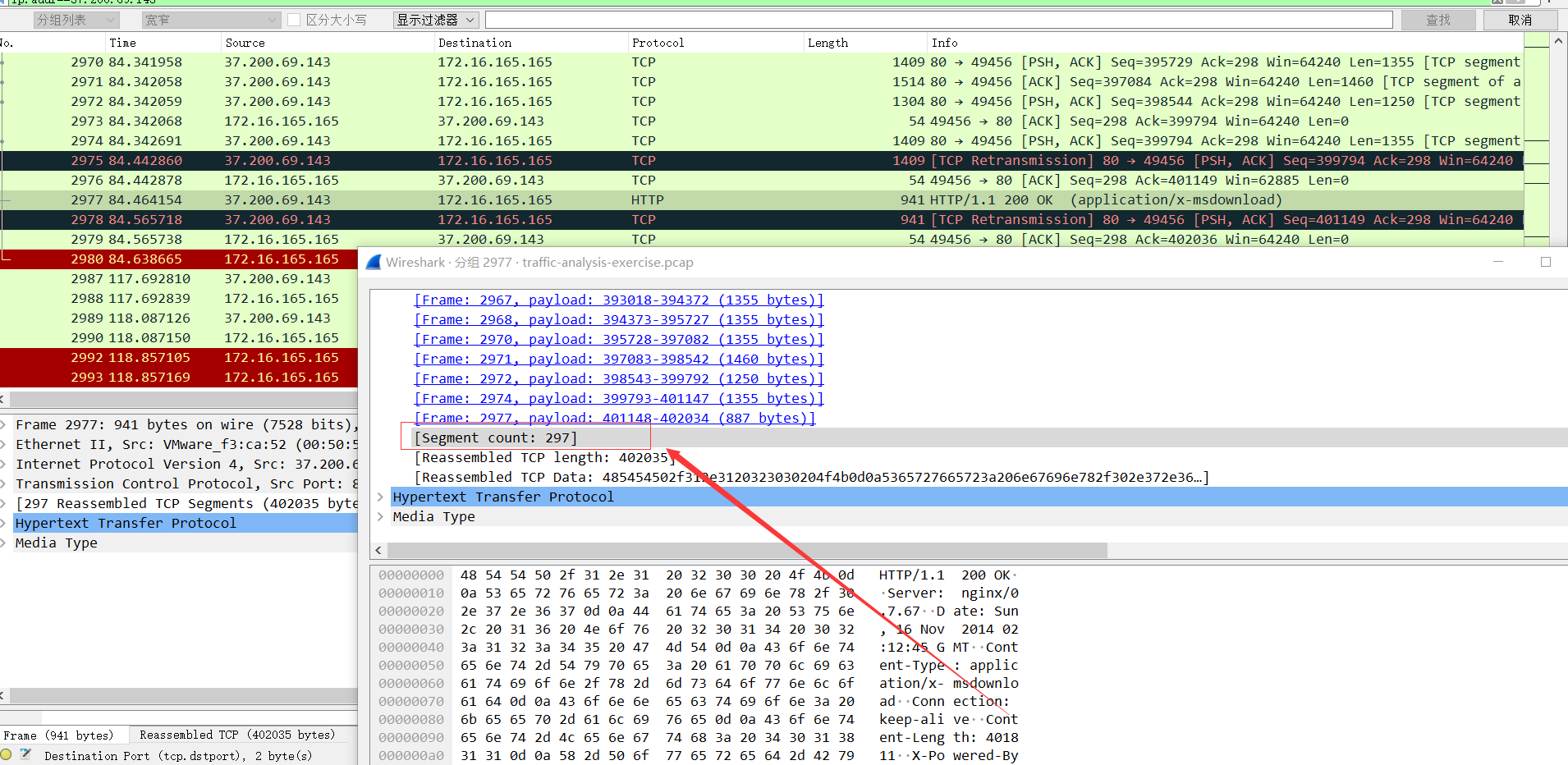Image resolution: width=1568 pixels, height=765 pixels.
Task: Sort by the Time column header
Action: [x=163, y=43]
